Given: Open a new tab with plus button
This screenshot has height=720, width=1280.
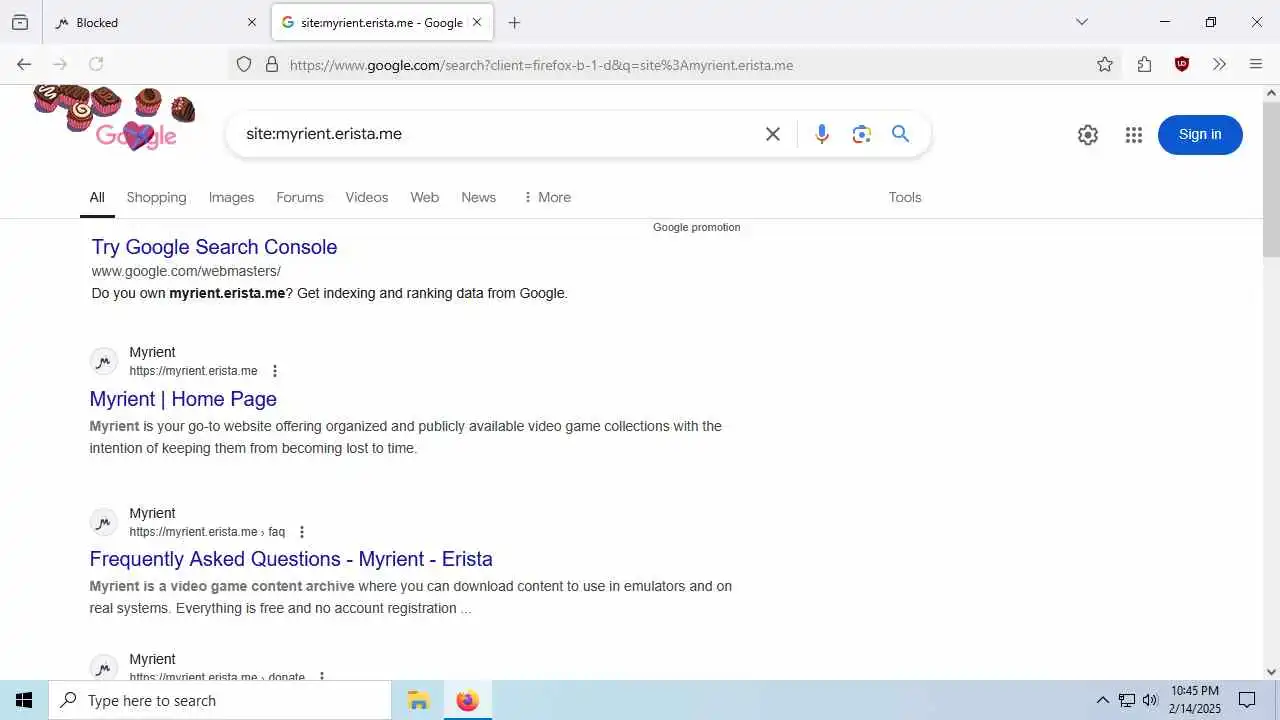Looking at the screenshot, I should 514,22.
